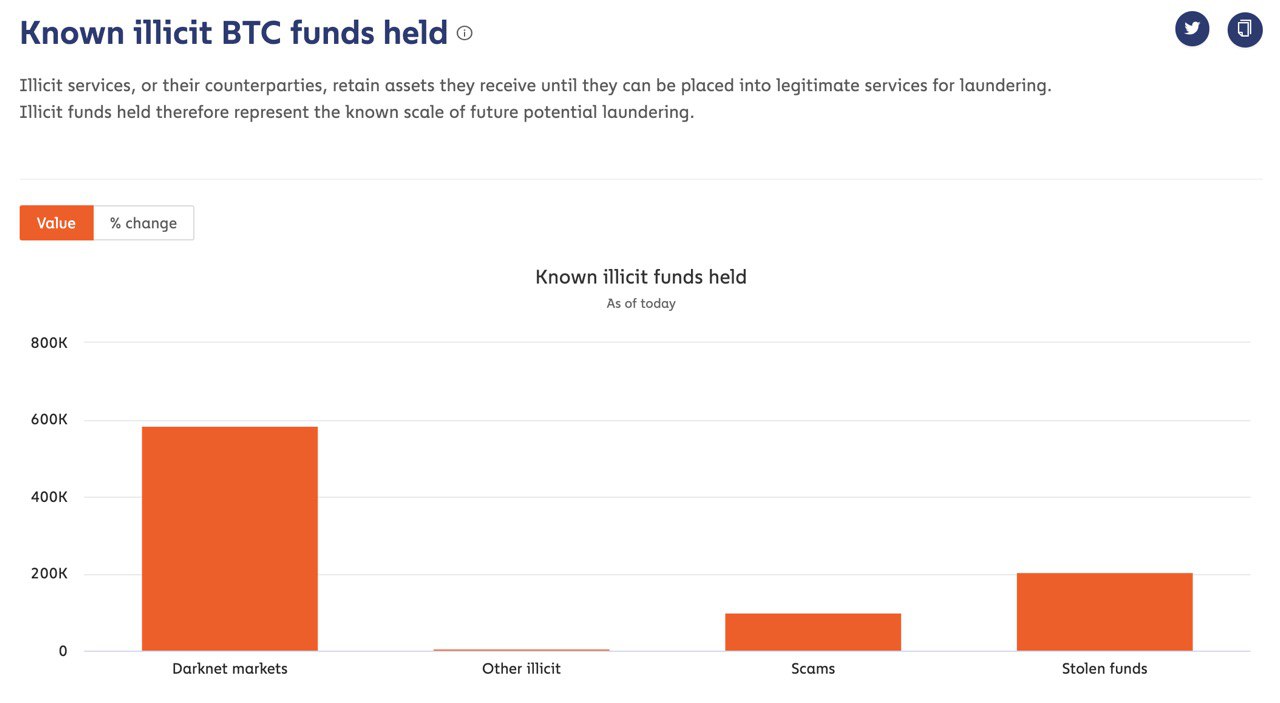1280x703 pixels.
Task: Share the chart on Twitter
Action: coord(1192,29)
